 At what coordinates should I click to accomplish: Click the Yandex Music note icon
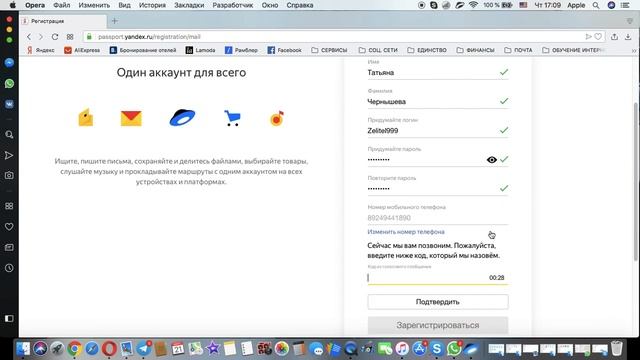point(277,118)
